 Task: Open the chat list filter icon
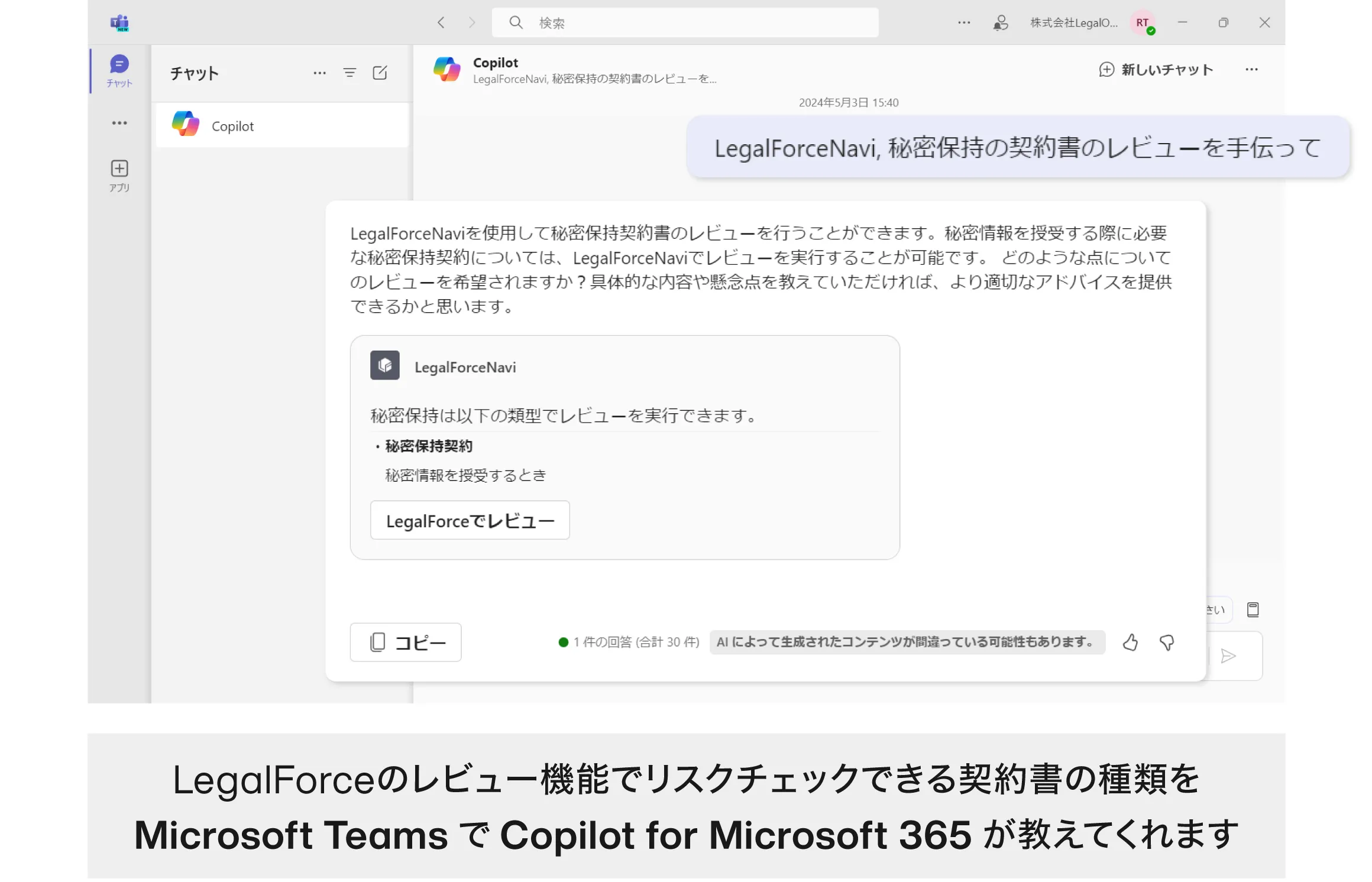coord(350,73)
